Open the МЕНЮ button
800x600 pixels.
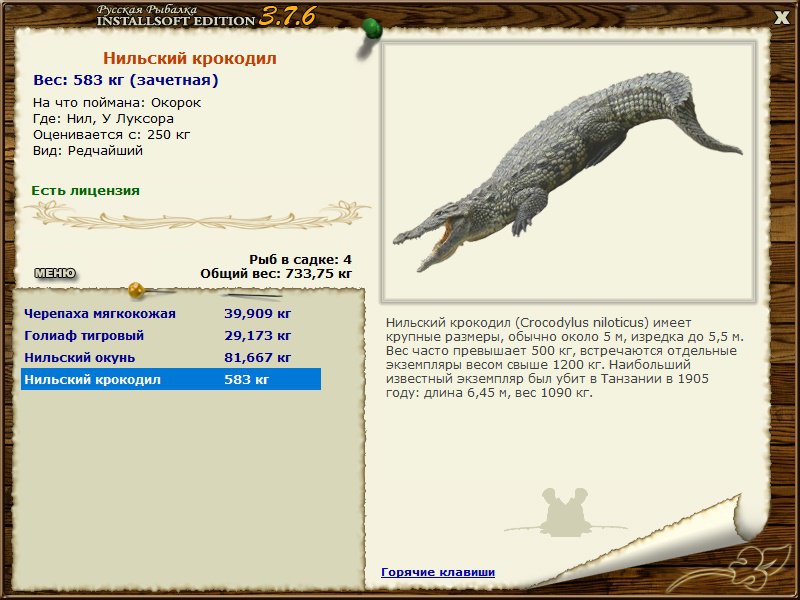click(x=55, y=273)
